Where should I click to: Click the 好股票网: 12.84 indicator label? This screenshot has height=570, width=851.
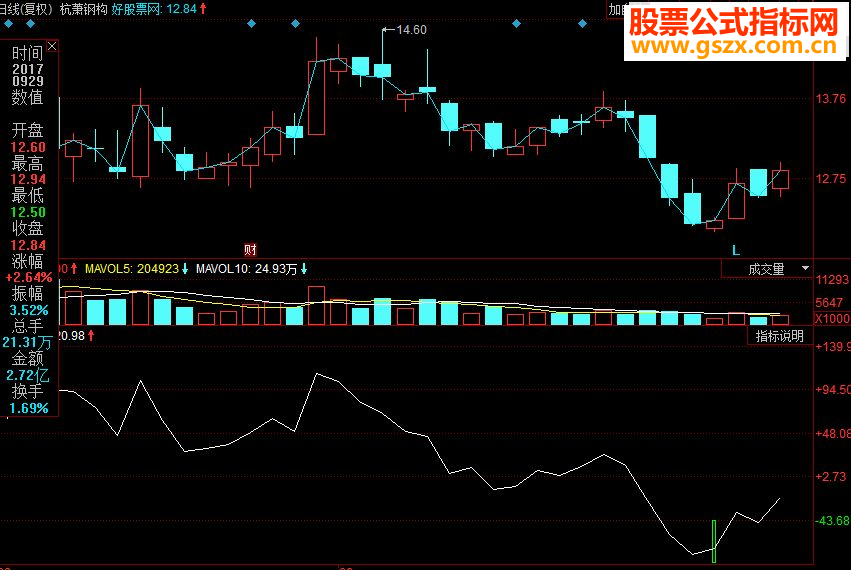click(154, 9)
